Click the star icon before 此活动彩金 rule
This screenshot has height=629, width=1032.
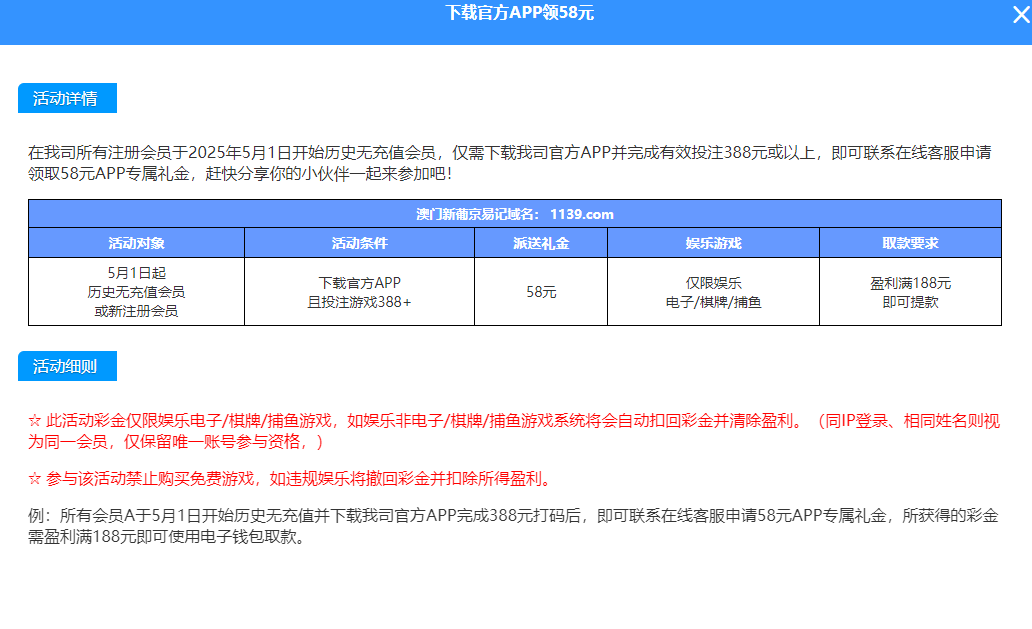(x=35, y=422)
